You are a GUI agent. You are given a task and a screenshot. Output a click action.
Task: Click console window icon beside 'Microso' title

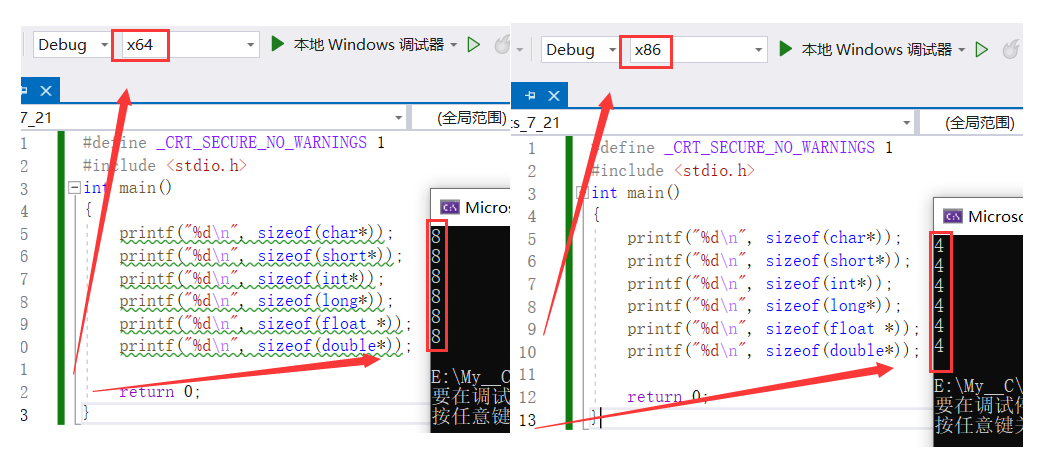click(953, 216)
